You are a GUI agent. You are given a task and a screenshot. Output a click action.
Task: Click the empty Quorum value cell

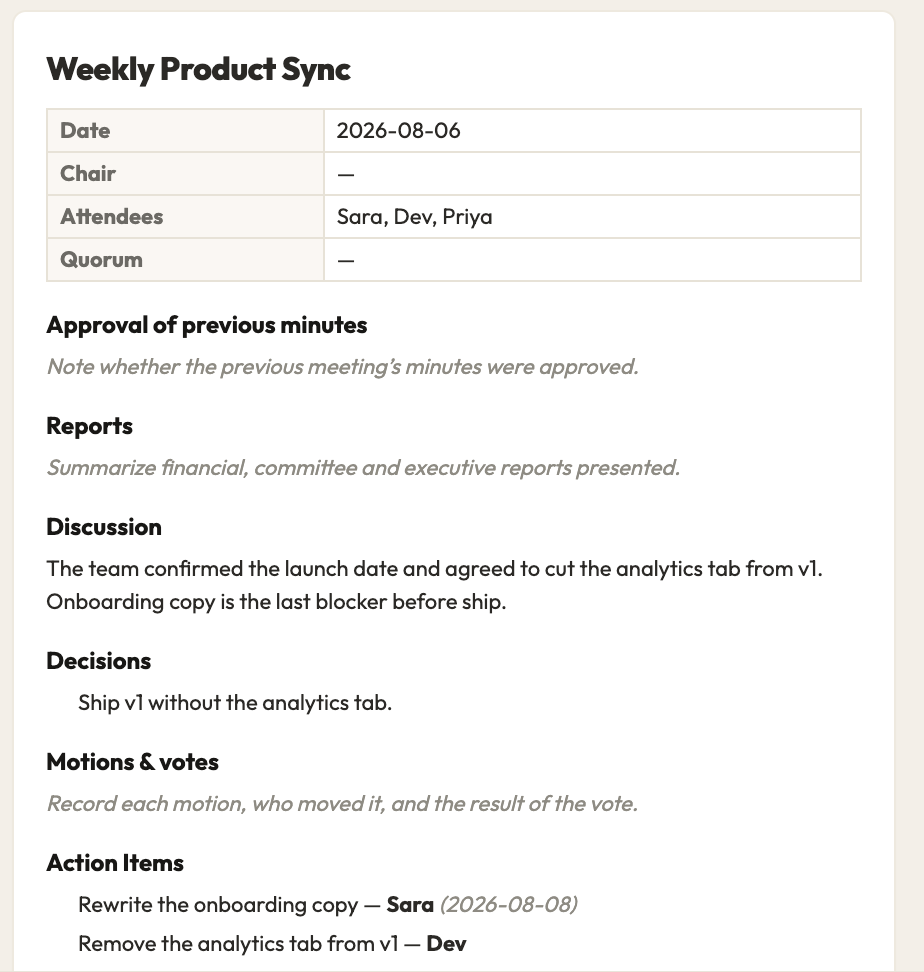point(592,260)
